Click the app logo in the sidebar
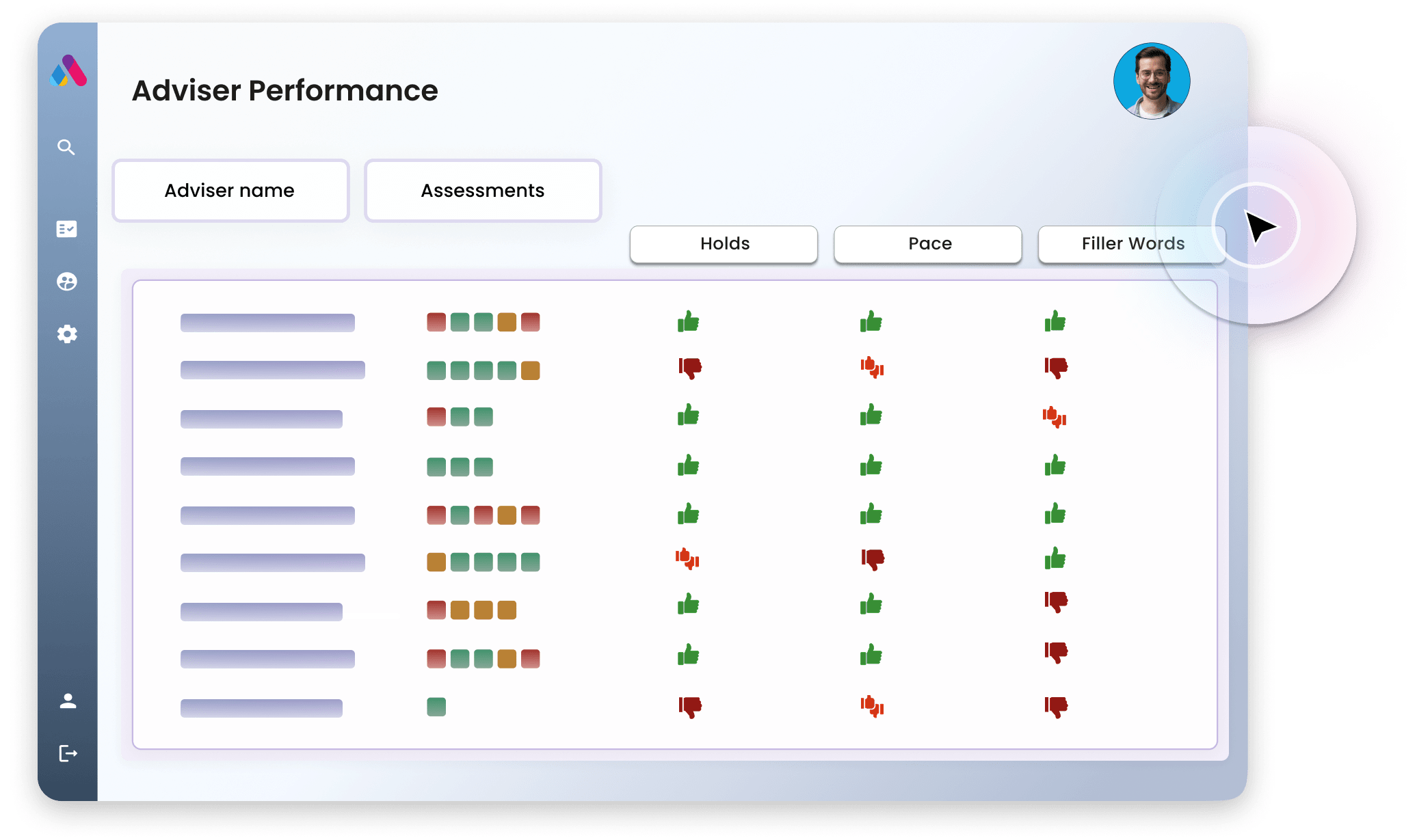Viewport: 1417px width, 840px height. 68,70
